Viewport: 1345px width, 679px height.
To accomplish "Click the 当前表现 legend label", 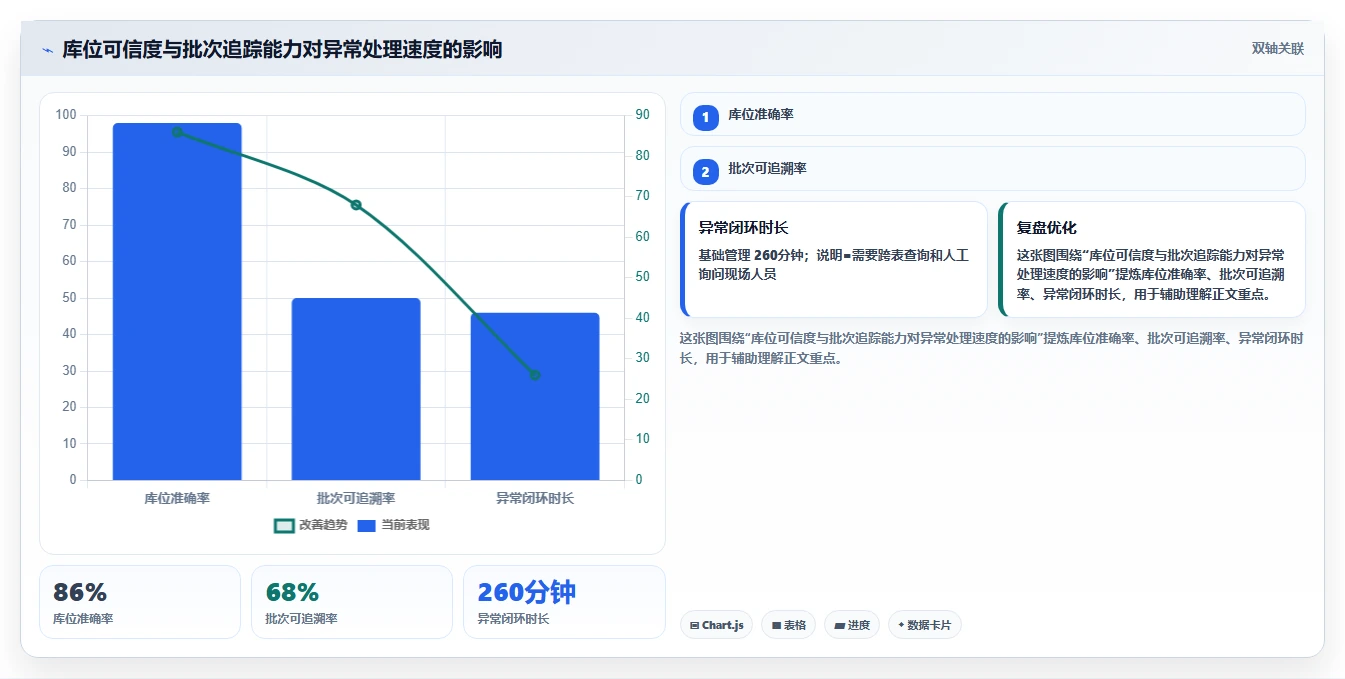I will coord(405,525).
